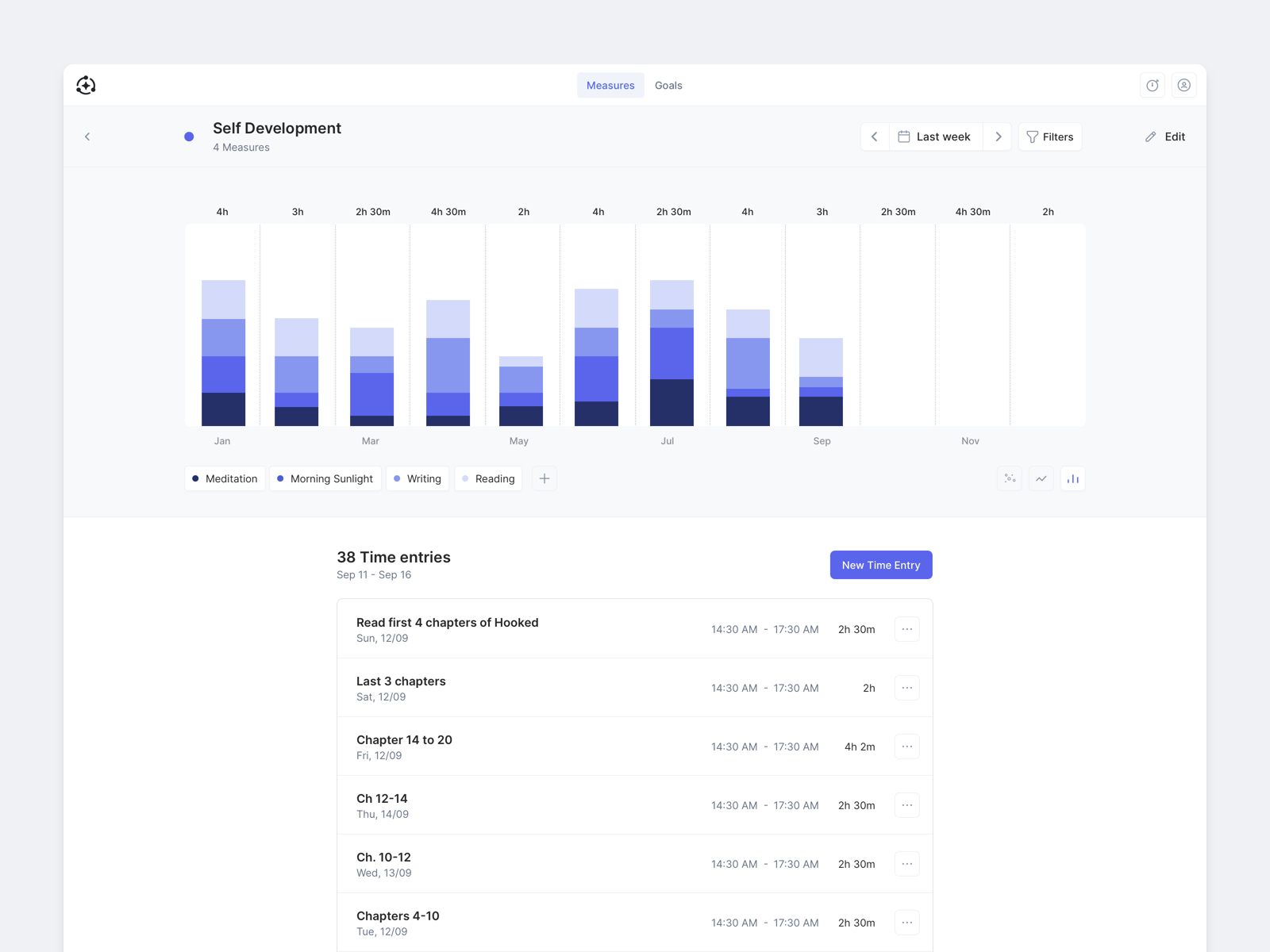The width and height of the screenshot is (1270, 952).
Task: Toggle the Reading measure chip
Action: point(488,478)
